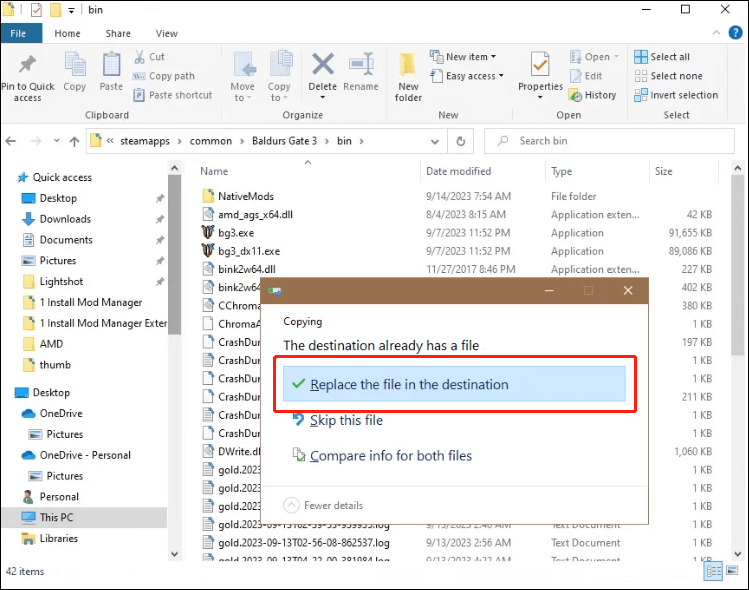This screenshot has height=590, width=749.
Task: Click common in the address path
Action: 211,141
